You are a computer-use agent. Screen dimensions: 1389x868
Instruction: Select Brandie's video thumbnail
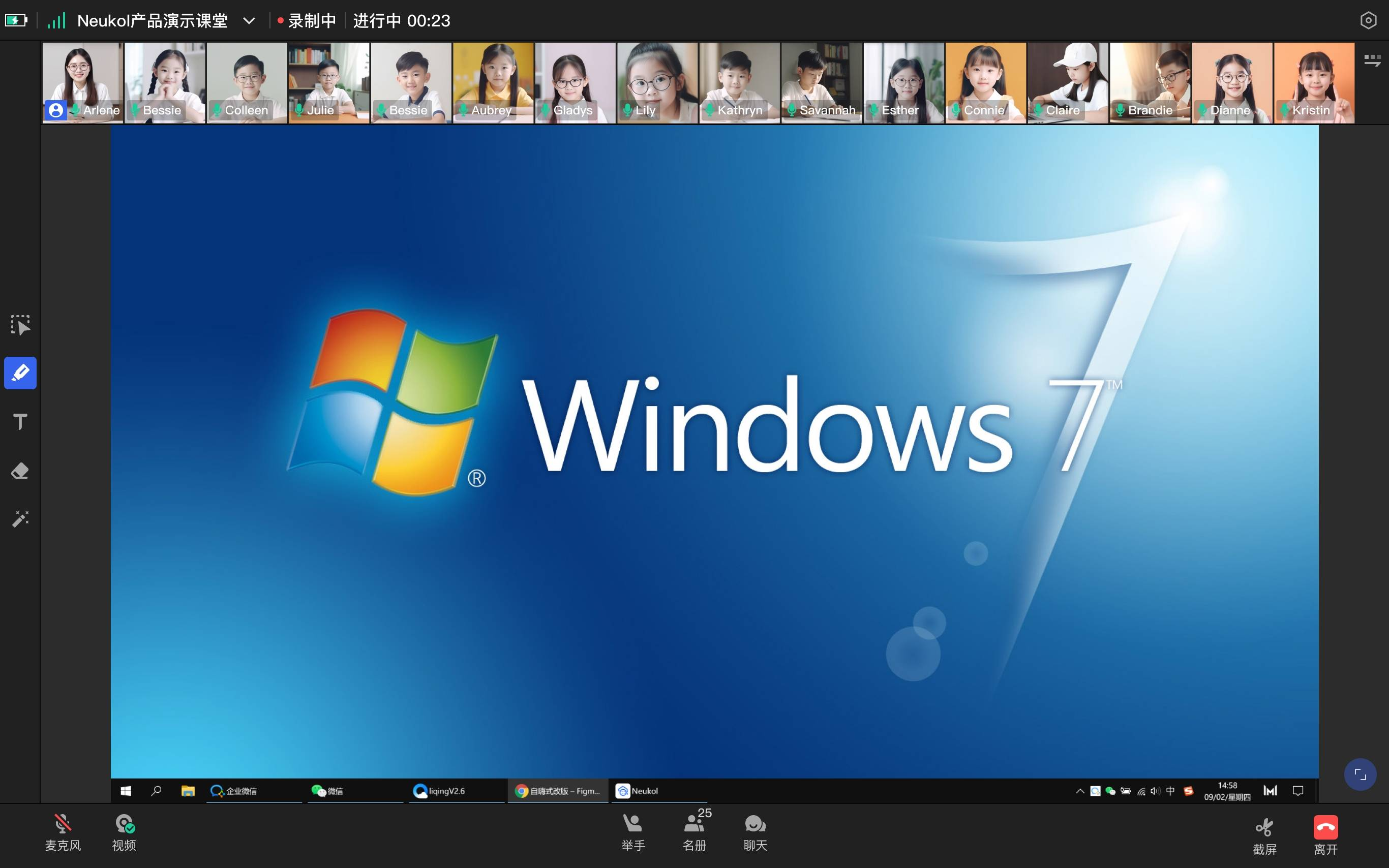click(1150, 83)
